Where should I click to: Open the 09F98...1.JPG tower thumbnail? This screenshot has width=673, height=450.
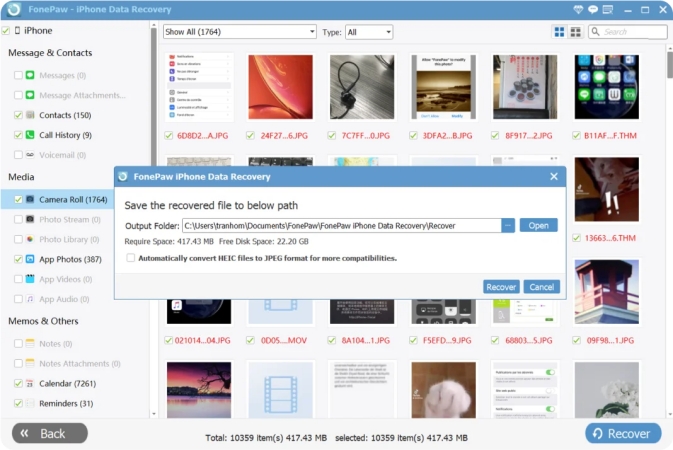pyautogui.click(x=606, y=292)
